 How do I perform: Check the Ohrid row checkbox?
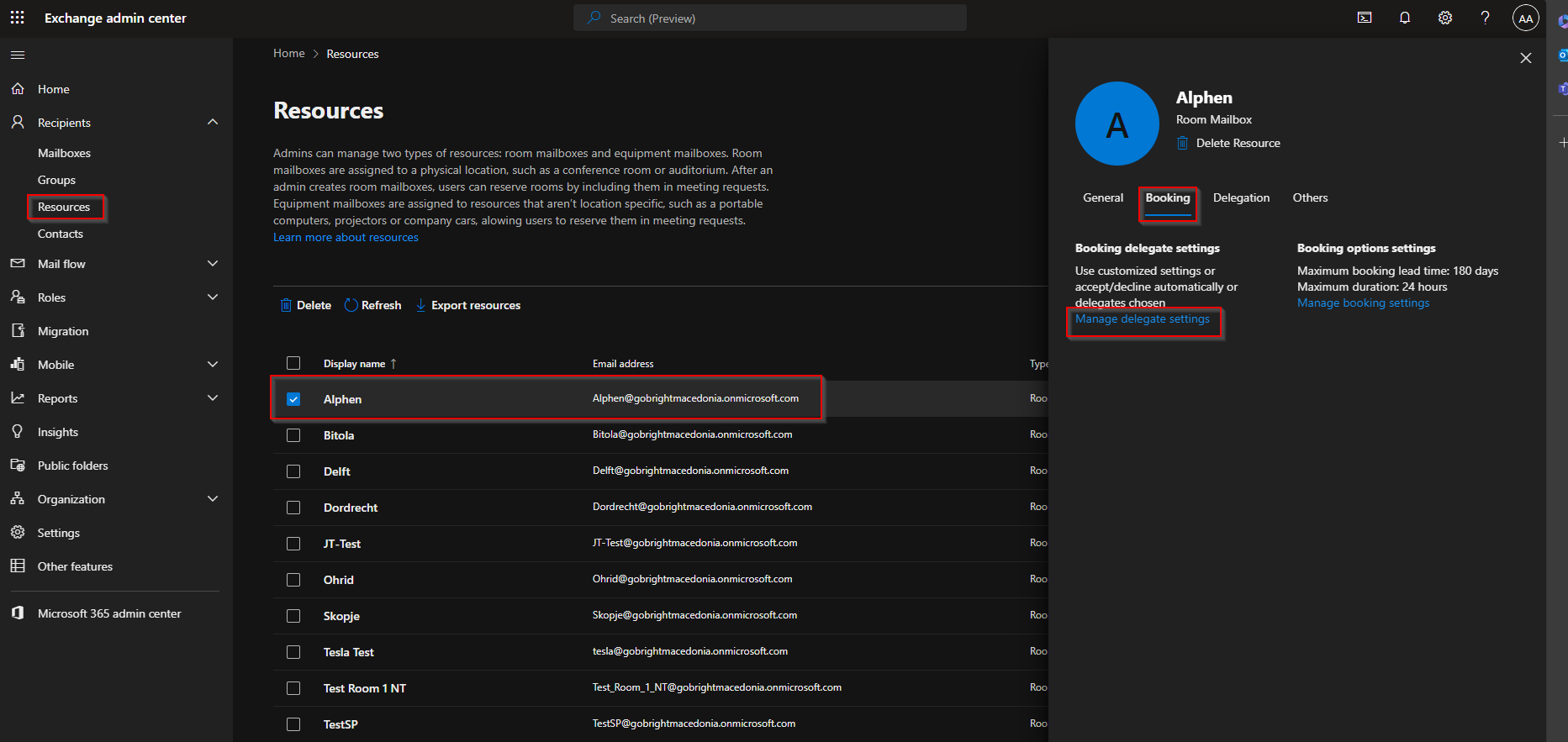(x=293, y=580)
